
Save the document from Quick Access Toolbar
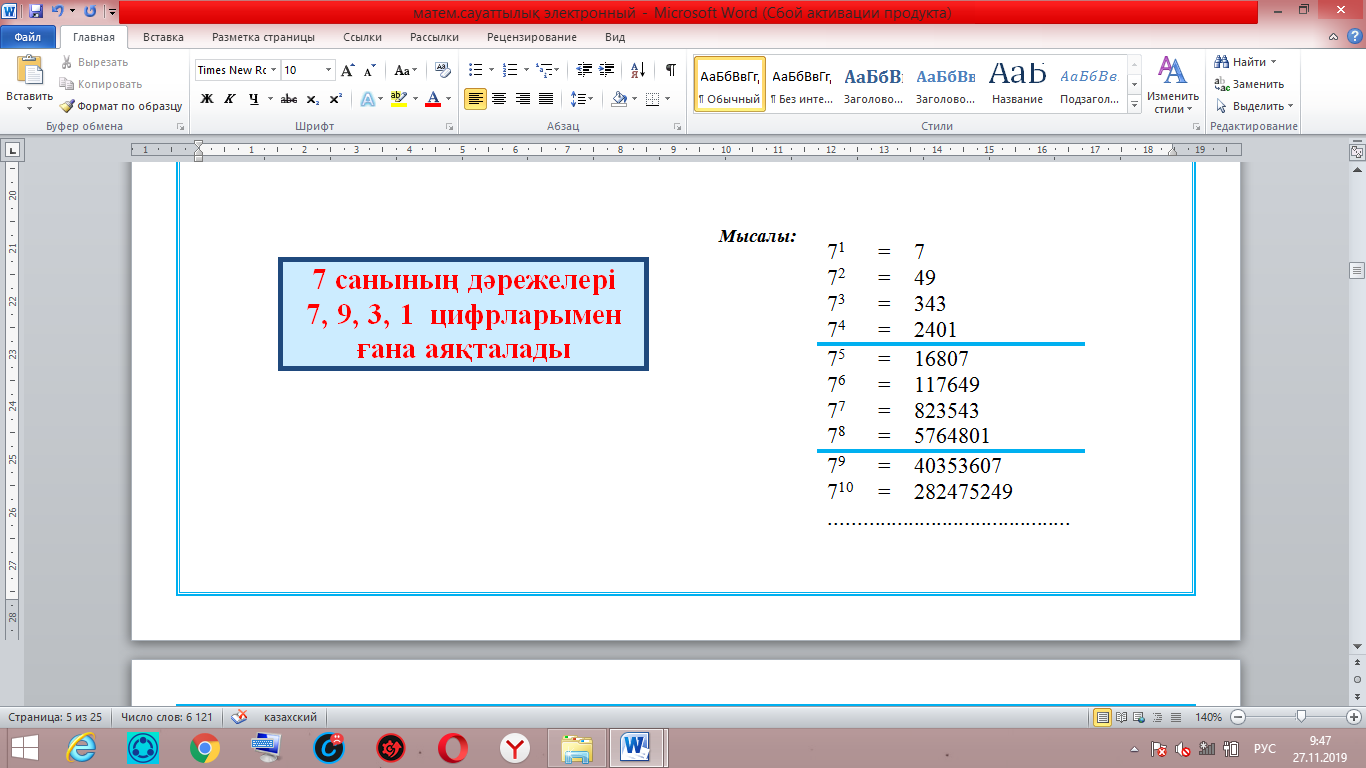click(36, 12)
